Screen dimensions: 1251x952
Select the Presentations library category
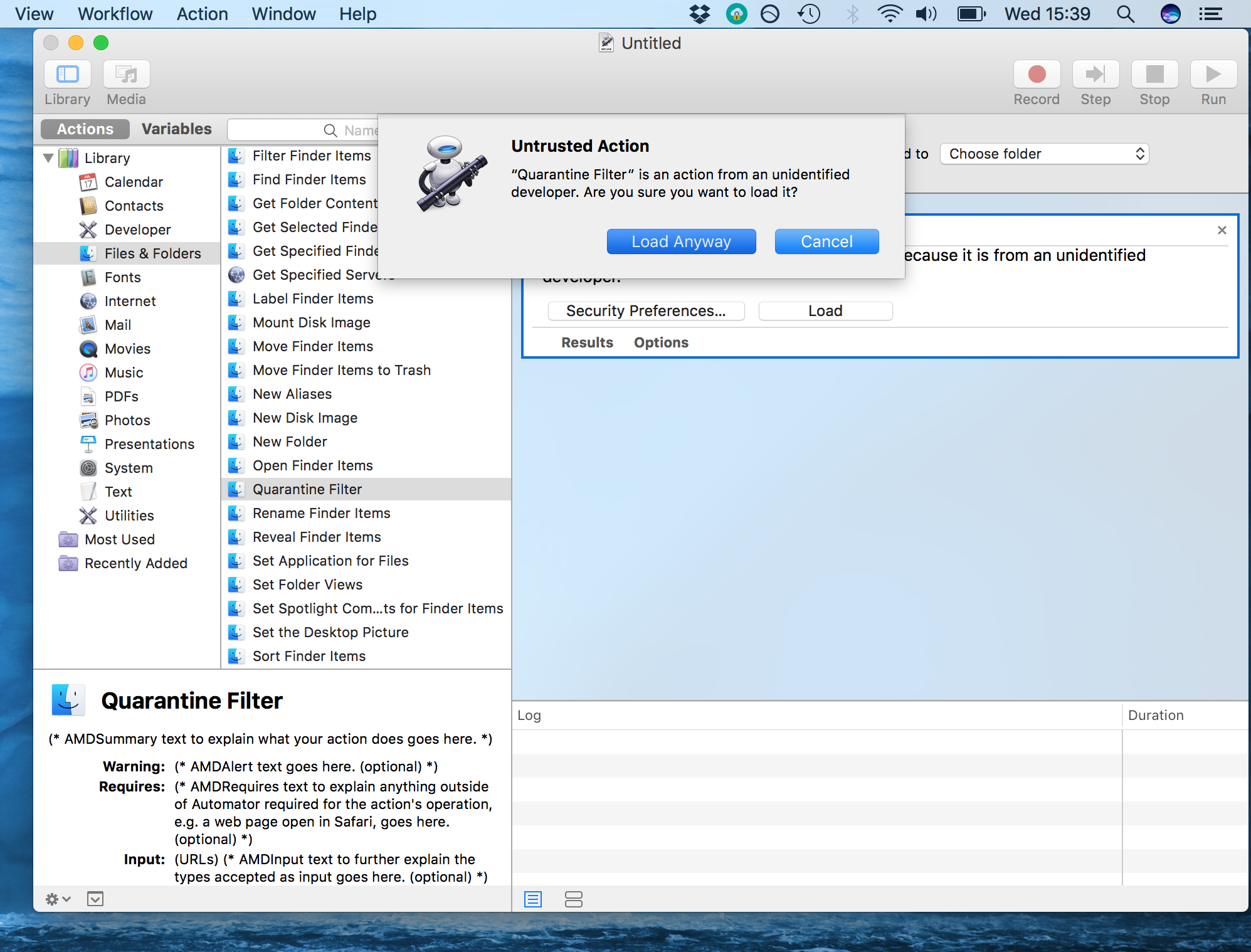tap(127, 444)
